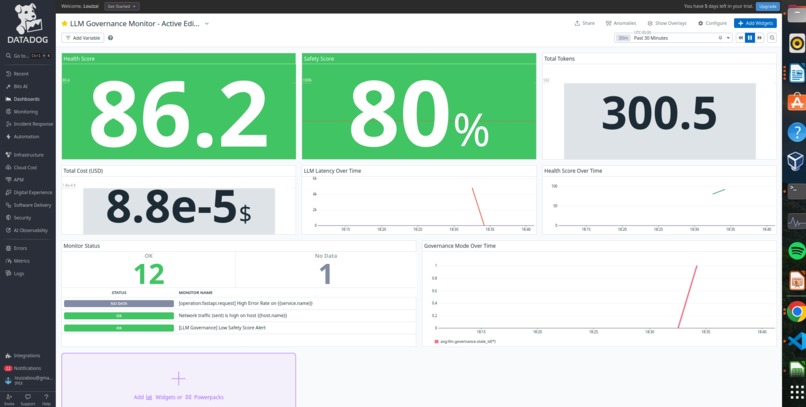
Task: Click the help icon beside Add Variable
Action: coord(111,38)
